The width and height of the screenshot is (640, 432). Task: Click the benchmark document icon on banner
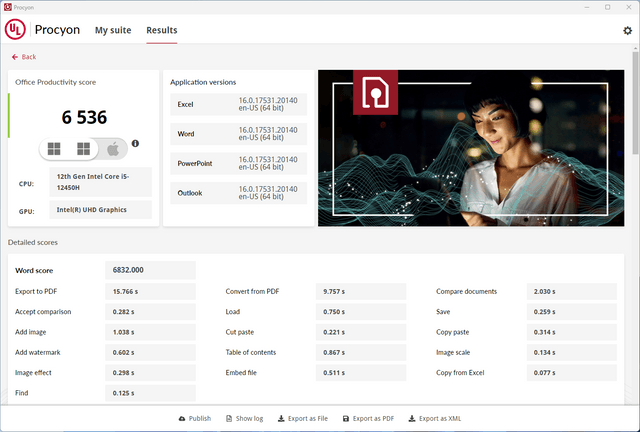375,92
